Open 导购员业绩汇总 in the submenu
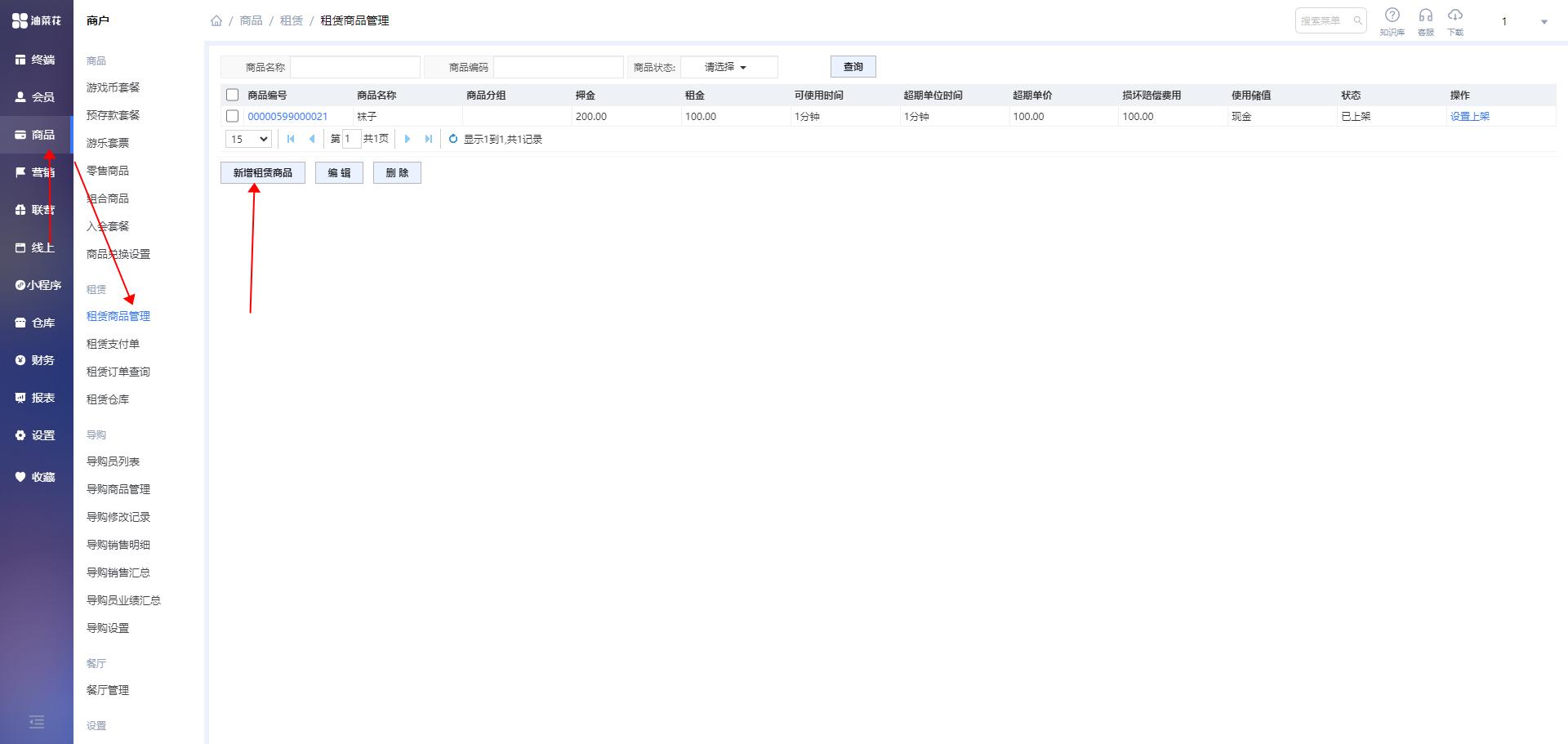The width and height of the screenshot is (1568, 744). pyautogui.click(x=124, y=600)
